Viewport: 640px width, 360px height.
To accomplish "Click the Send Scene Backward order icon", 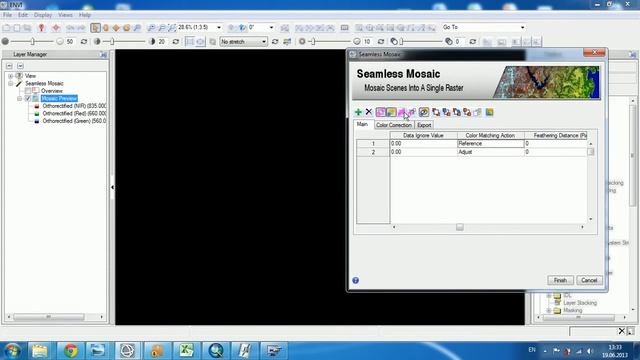I will point(457,112).
